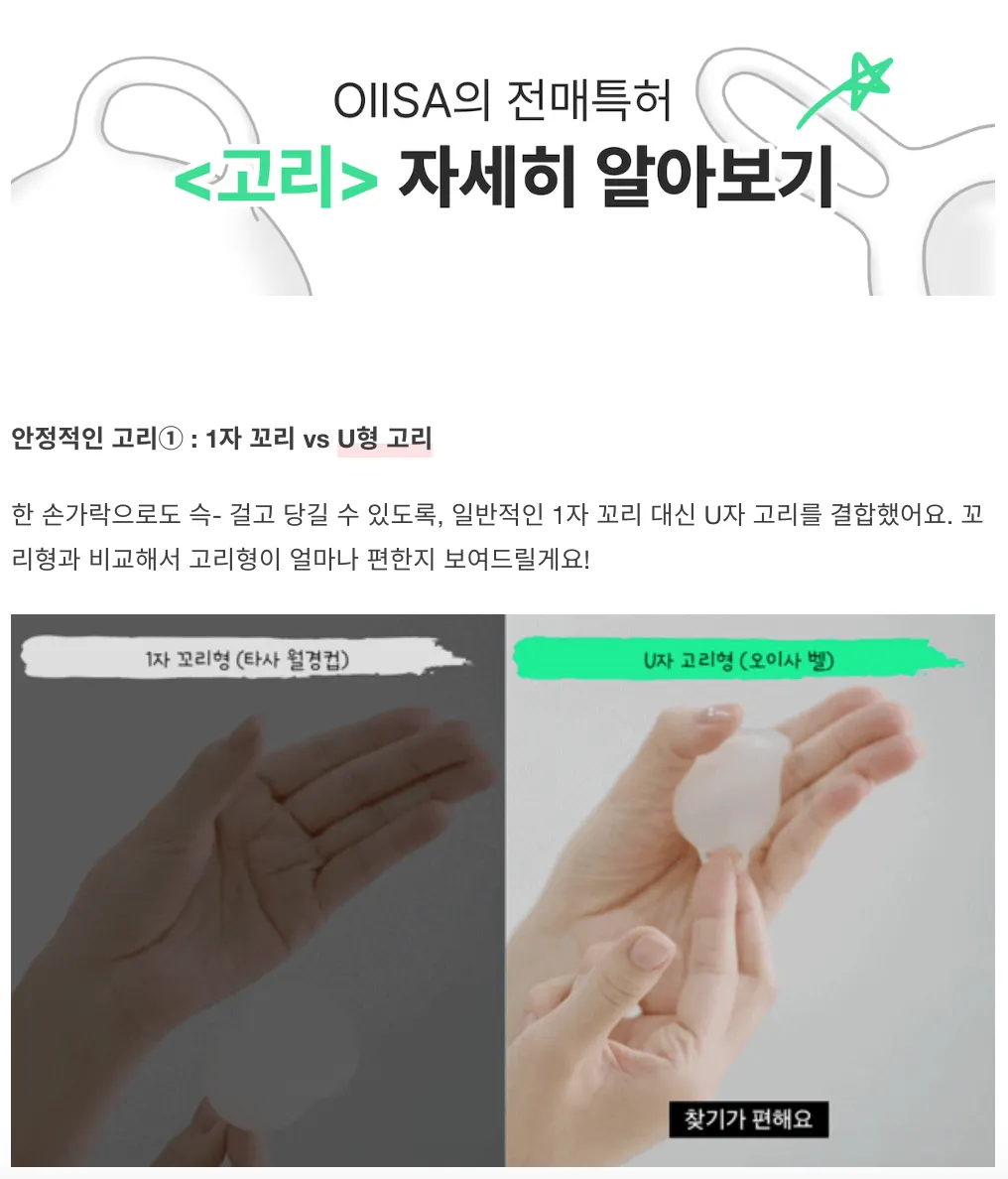Screen dimensions: 1008x1179
Task: Click the gray '1자 꼬리형 (타사 월경컵)' label
Action: (247, 659)
